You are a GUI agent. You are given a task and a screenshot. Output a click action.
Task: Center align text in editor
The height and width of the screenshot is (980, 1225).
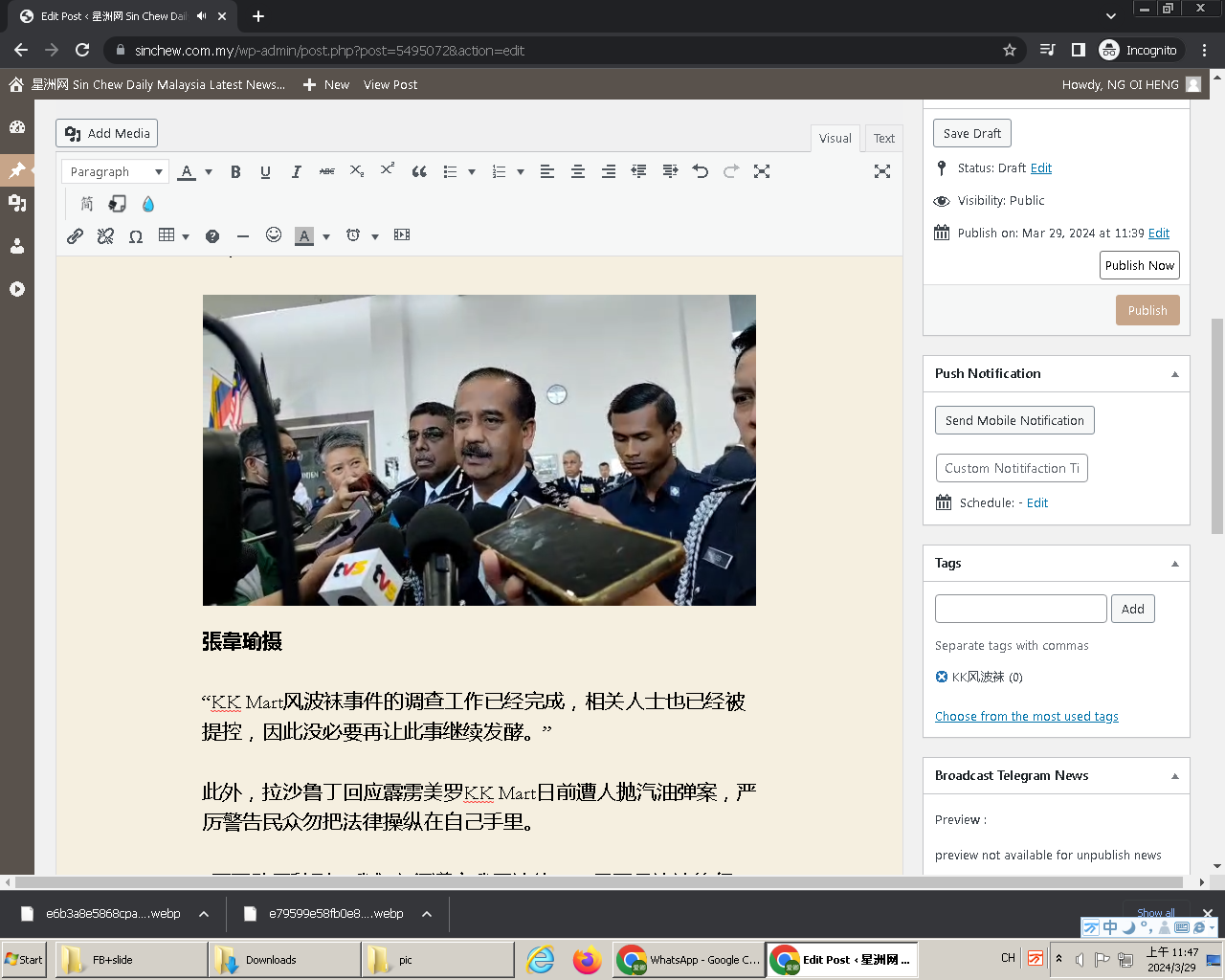coord(578,172)
